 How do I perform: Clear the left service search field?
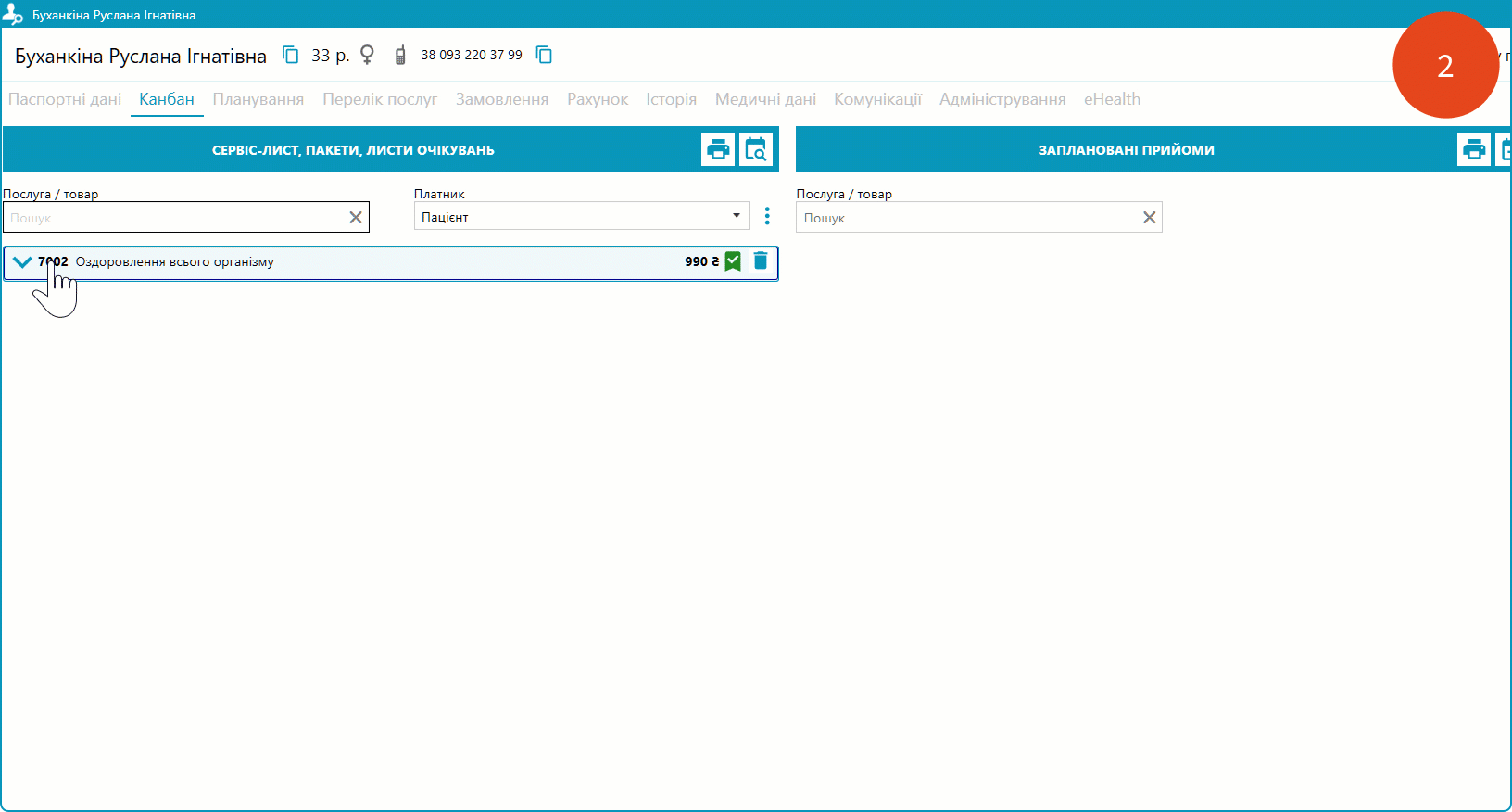click(356, 218)
